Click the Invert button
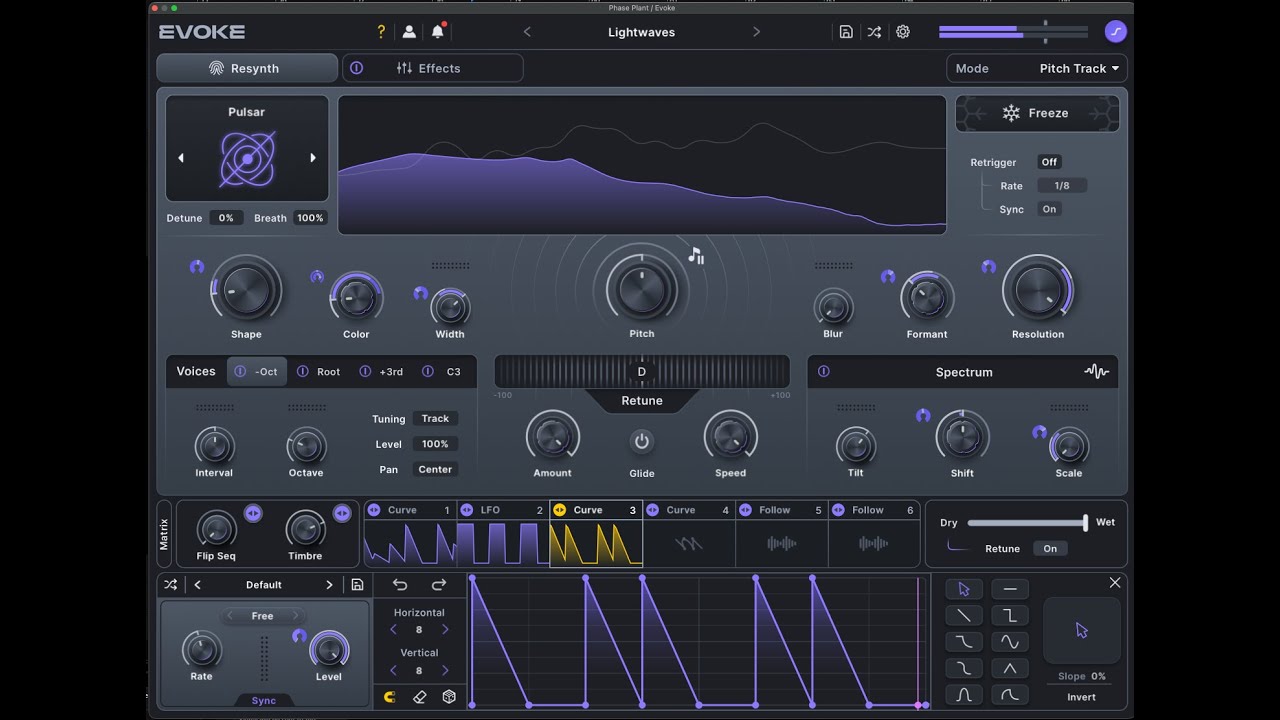 coord(1081,697)
